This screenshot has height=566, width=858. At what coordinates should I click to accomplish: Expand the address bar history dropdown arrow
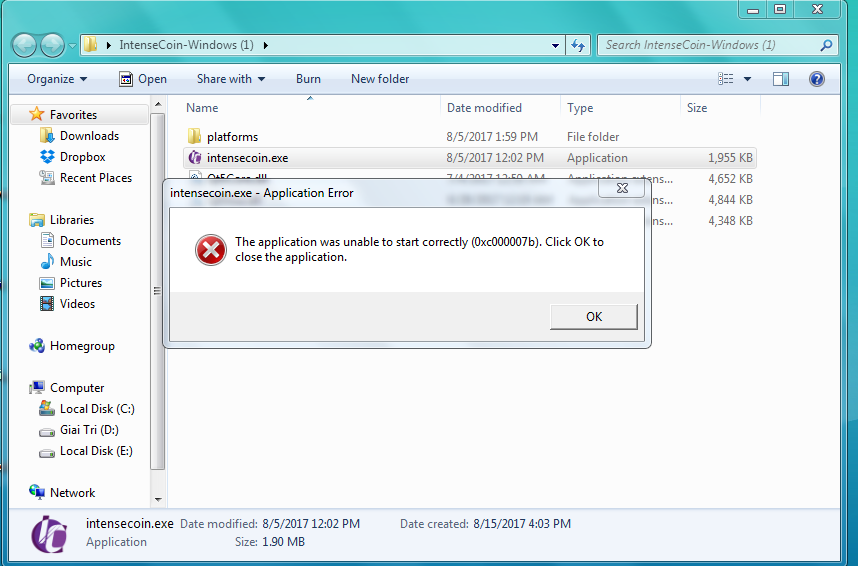pos(555,45)
